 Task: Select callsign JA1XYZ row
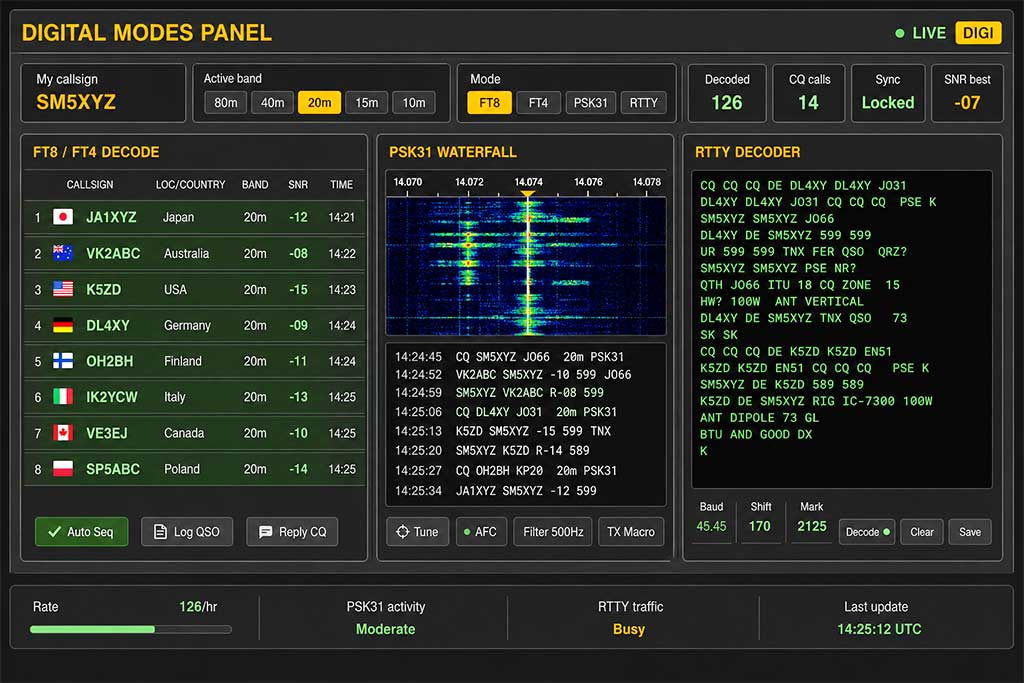tap(195, 217)
